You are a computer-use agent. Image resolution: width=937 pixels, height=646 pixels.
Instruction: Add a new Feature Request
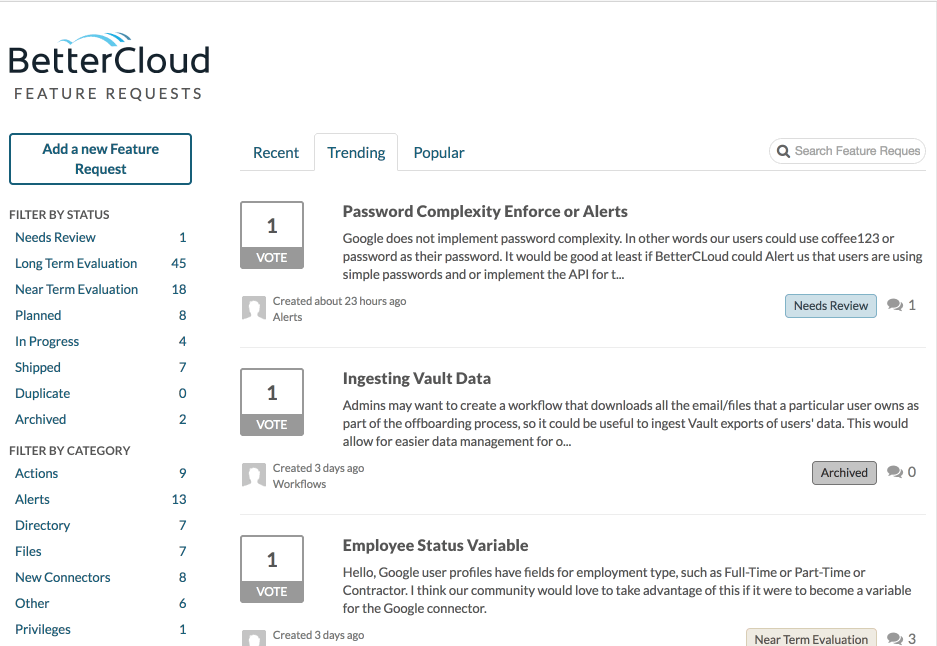coord(100,159)
